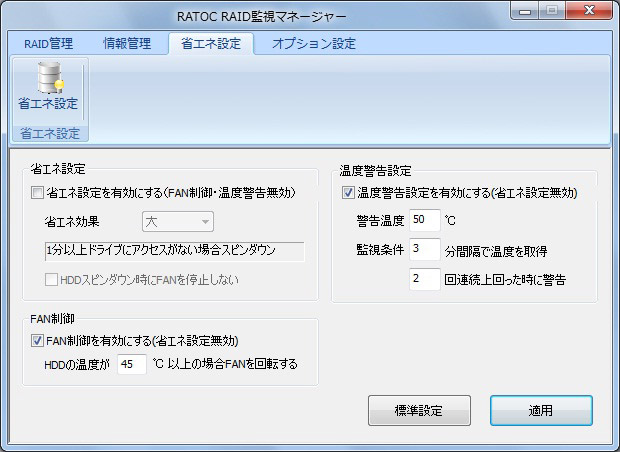Click the 適用 button

tap(541, 410)
